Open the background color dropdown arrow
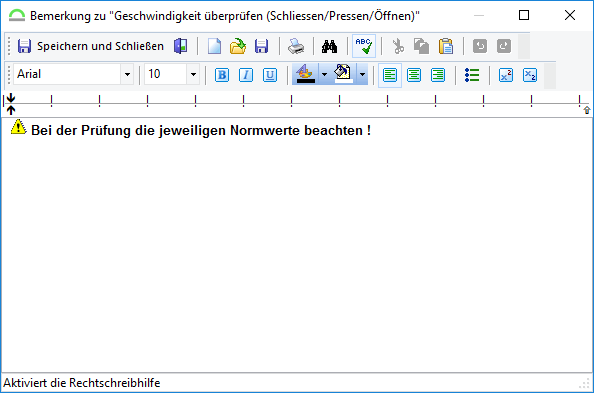The height and width of the screenshot is (393, 594). point(363,74)
